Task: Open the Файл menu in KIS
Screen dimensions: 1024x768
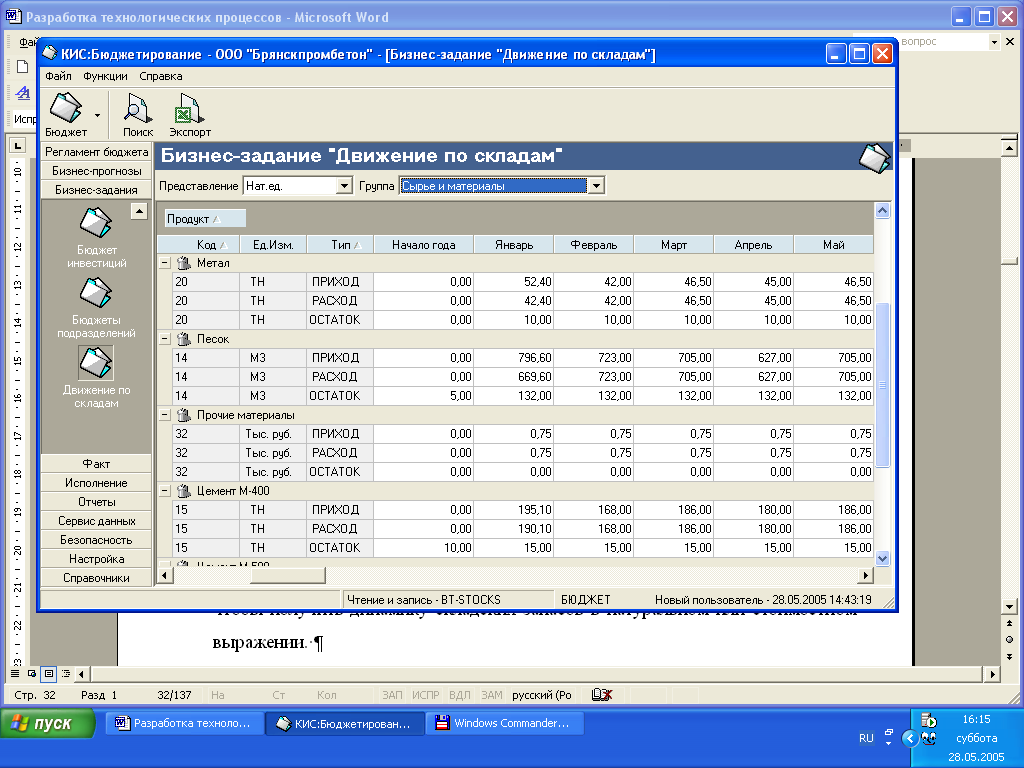Action: 58,76
